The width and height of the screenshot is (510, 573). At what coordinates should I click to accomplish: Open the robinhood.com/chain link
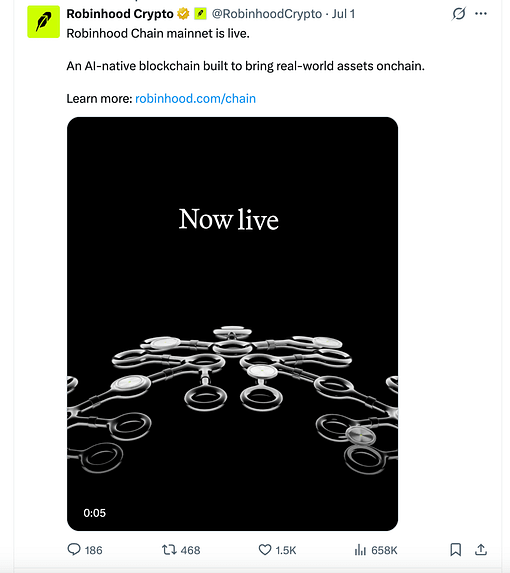pyautogui.click(x=195, y=99)
